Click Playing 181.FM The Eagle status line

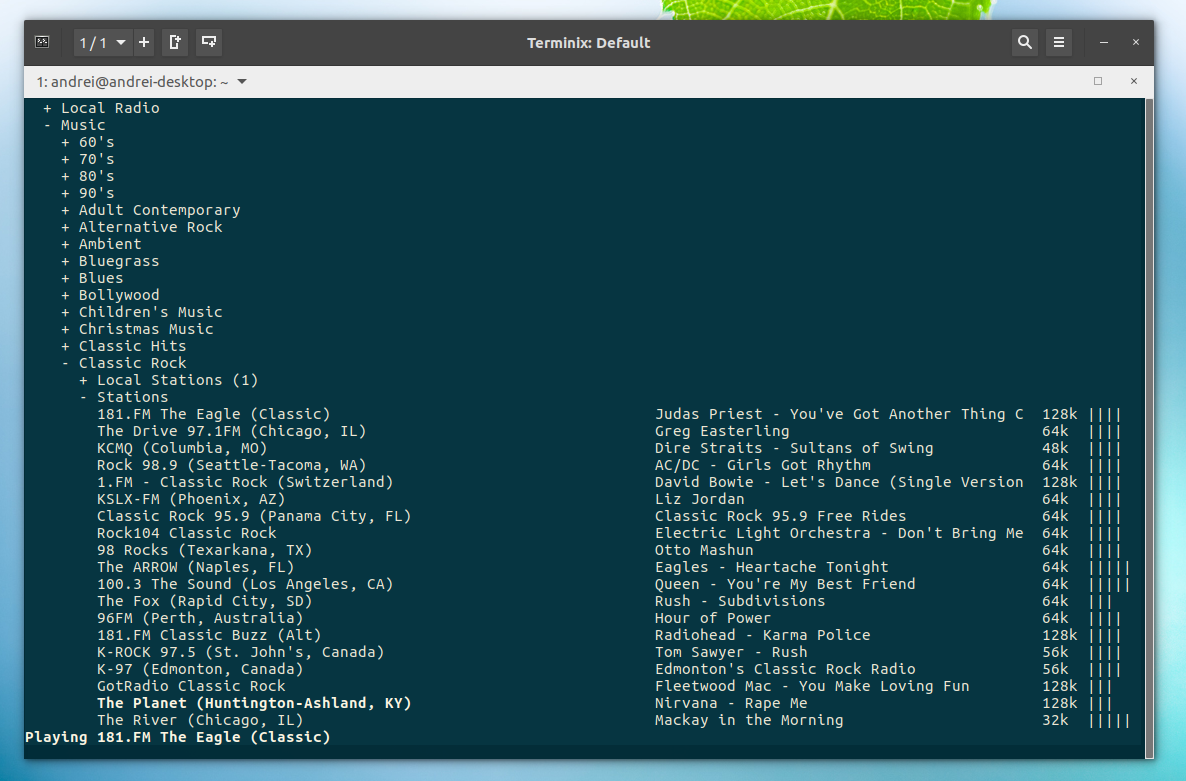pos(178,737)
